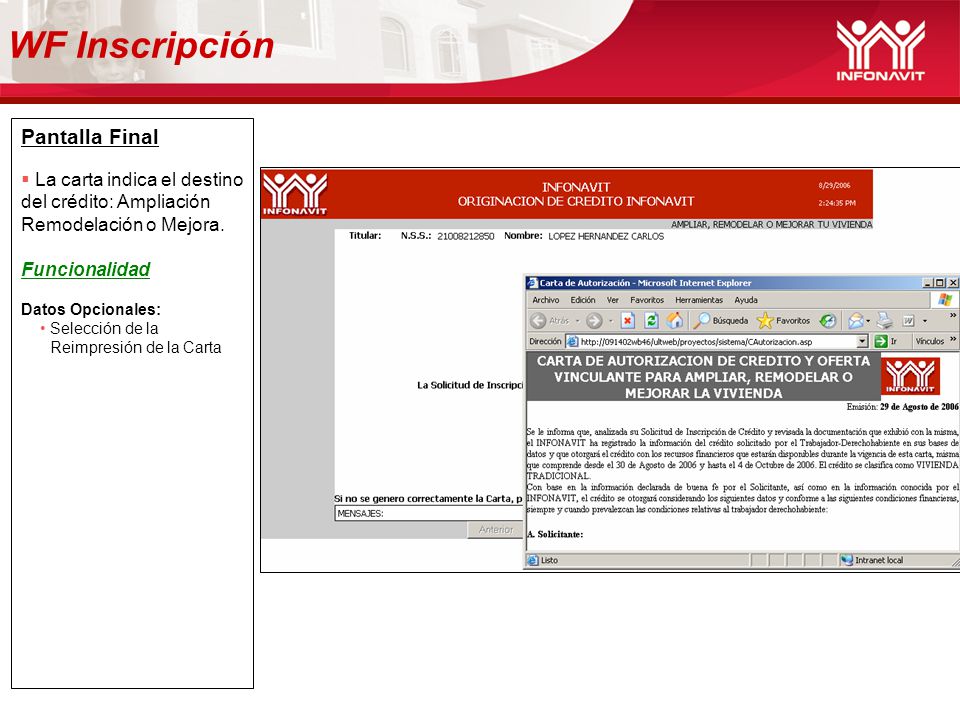Open the History clock icon

828,320
